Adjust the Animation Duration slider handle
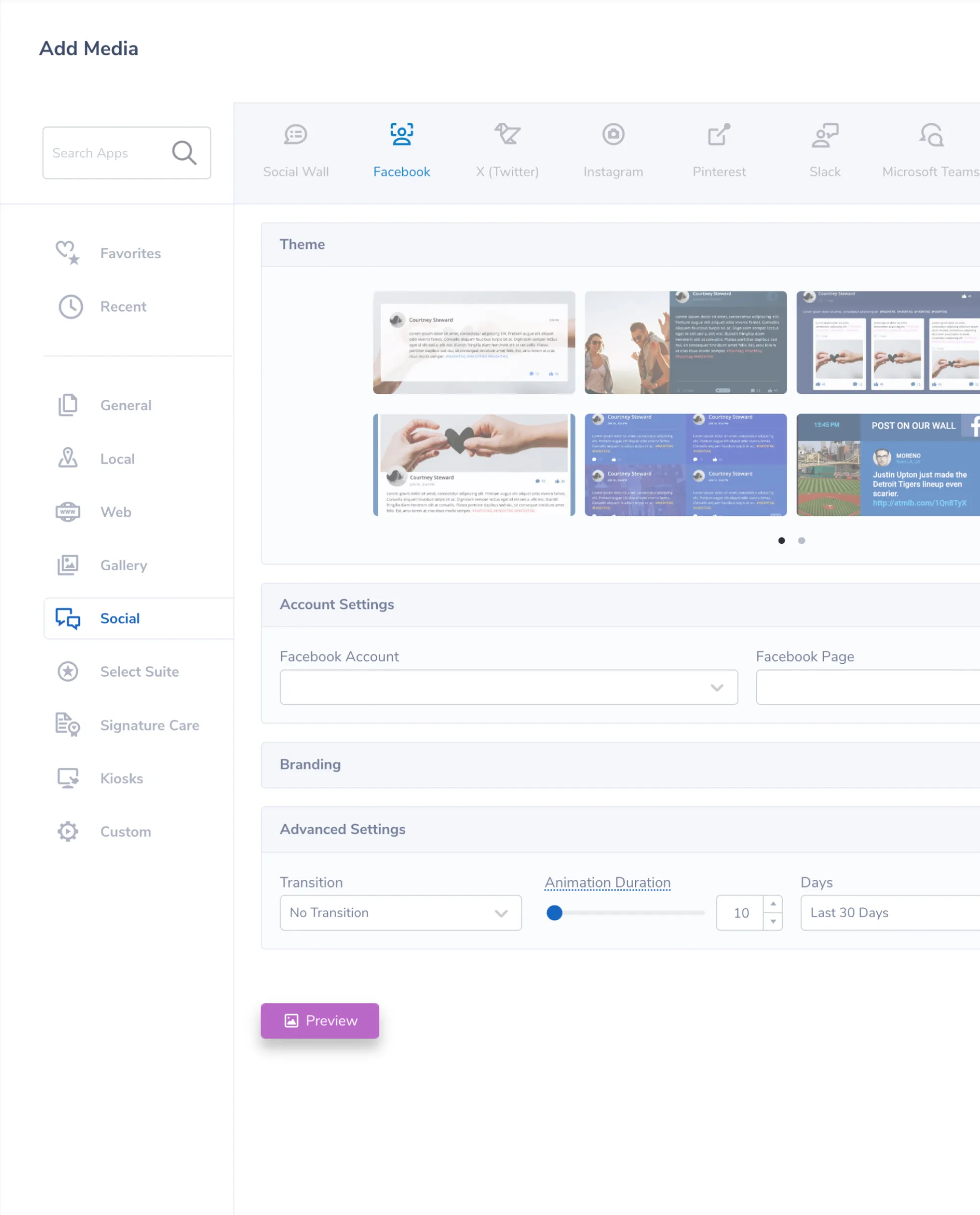 click(x=554, y=913)
